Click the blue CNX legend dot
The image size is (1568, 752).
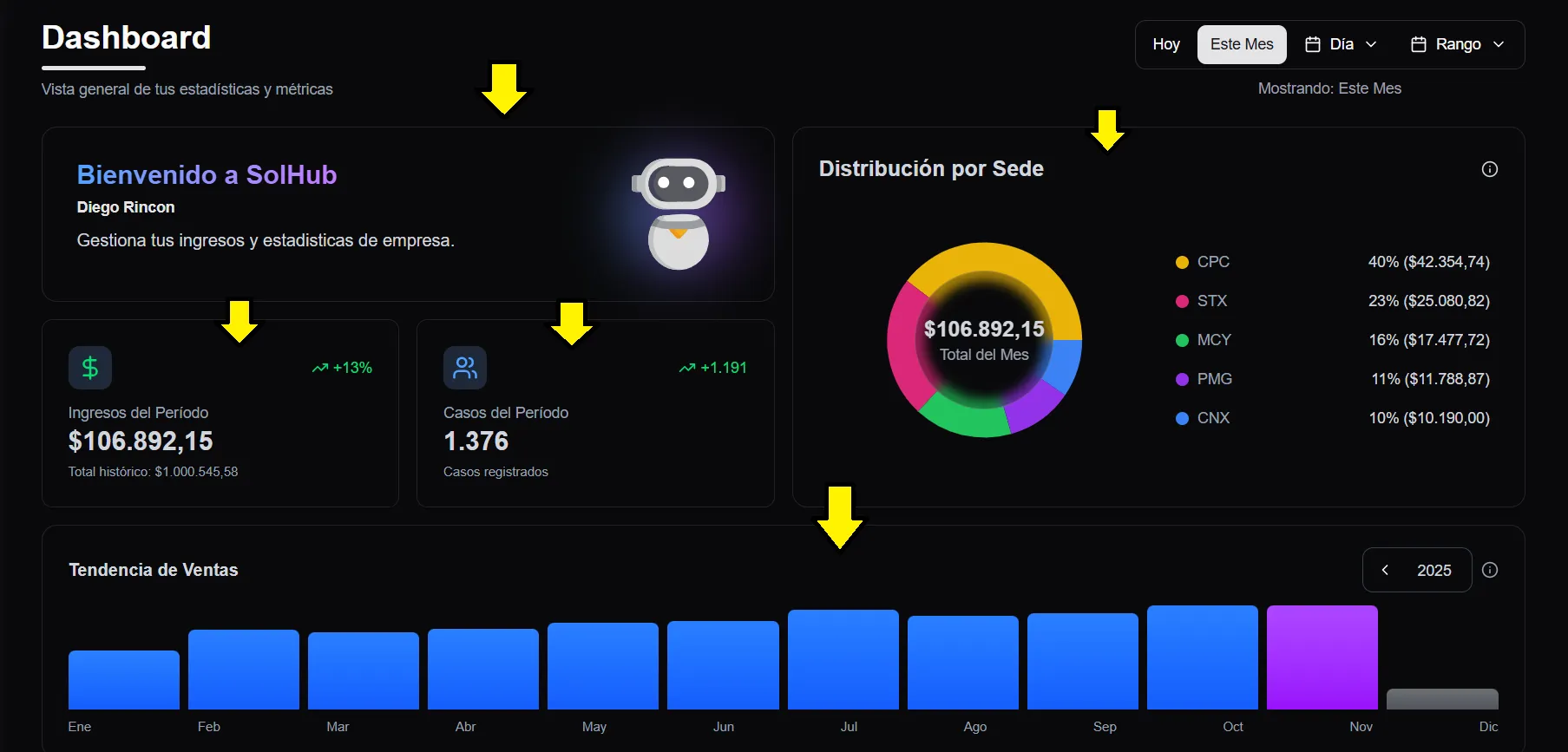pyautogui.click(x=1182, y=418)
